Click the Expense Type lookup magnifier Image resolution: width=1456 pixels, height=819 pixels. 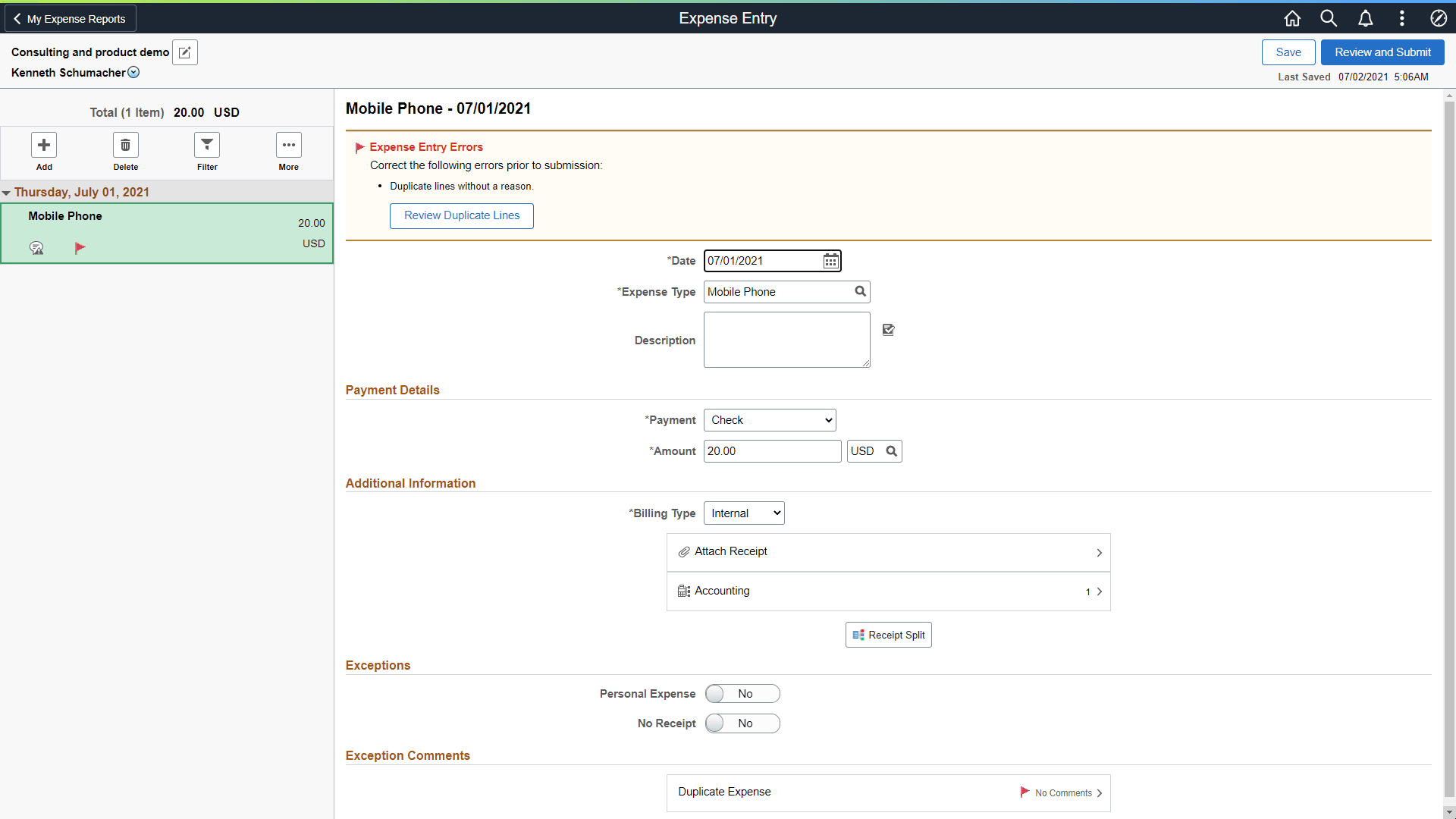pos(859,292)
